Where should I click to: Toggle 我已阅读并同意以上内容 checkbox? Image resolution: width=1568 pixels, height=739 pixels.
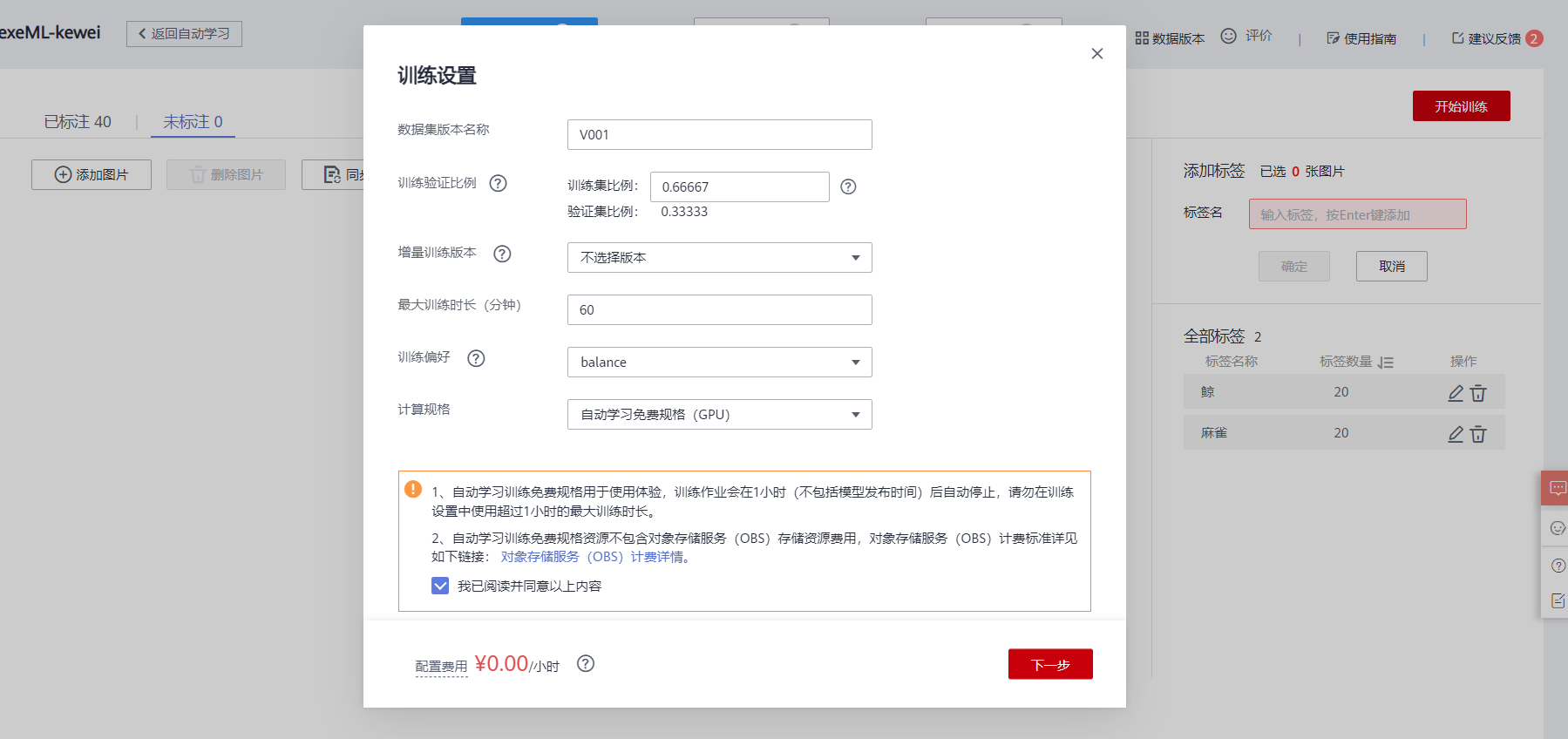440,586
